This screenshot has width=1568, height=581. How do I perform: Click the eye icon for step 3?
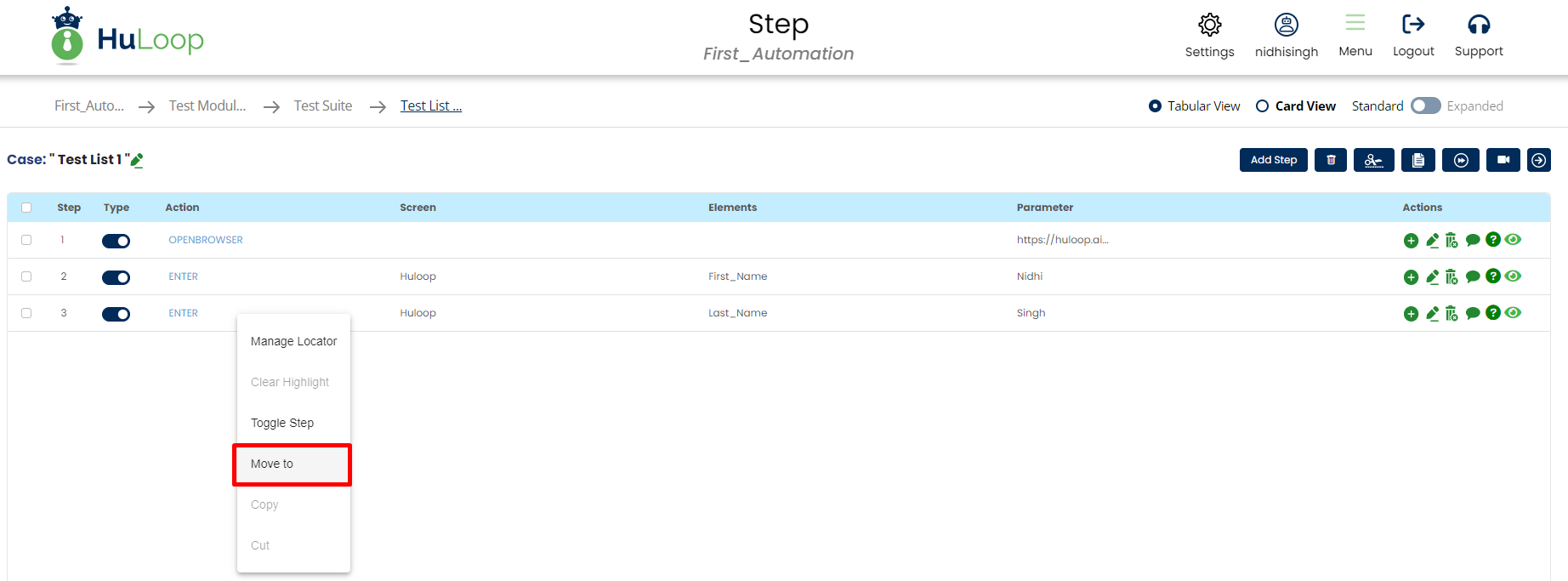[1513, 313]
